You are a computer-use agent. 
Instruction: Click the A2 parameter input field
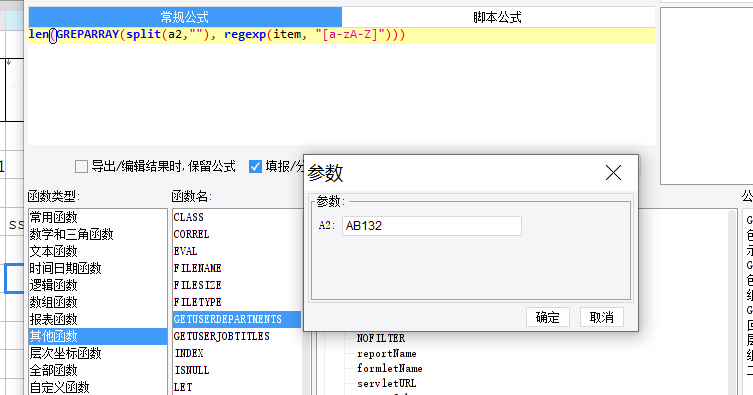point(432,226)
